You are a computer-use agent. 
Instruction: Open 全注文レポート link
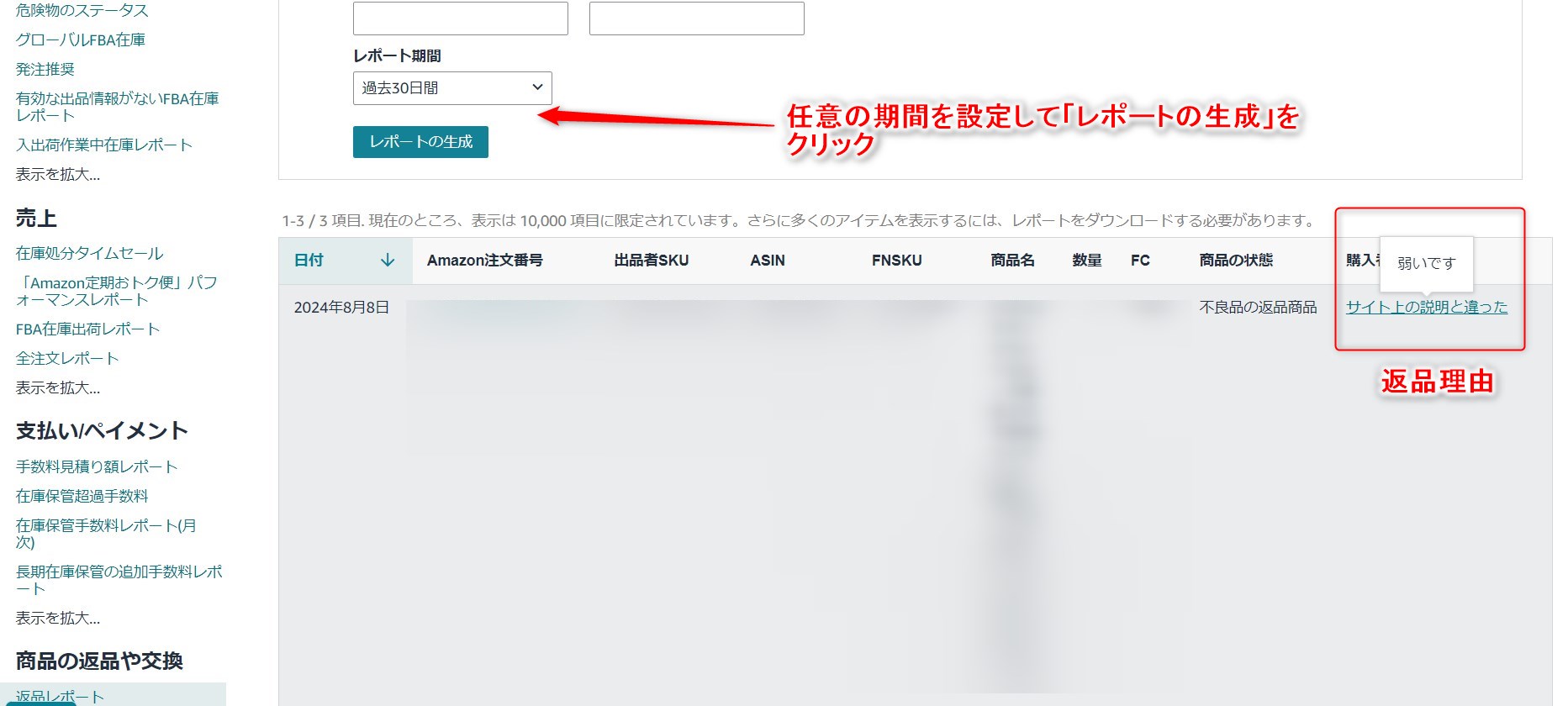(67, 358)
